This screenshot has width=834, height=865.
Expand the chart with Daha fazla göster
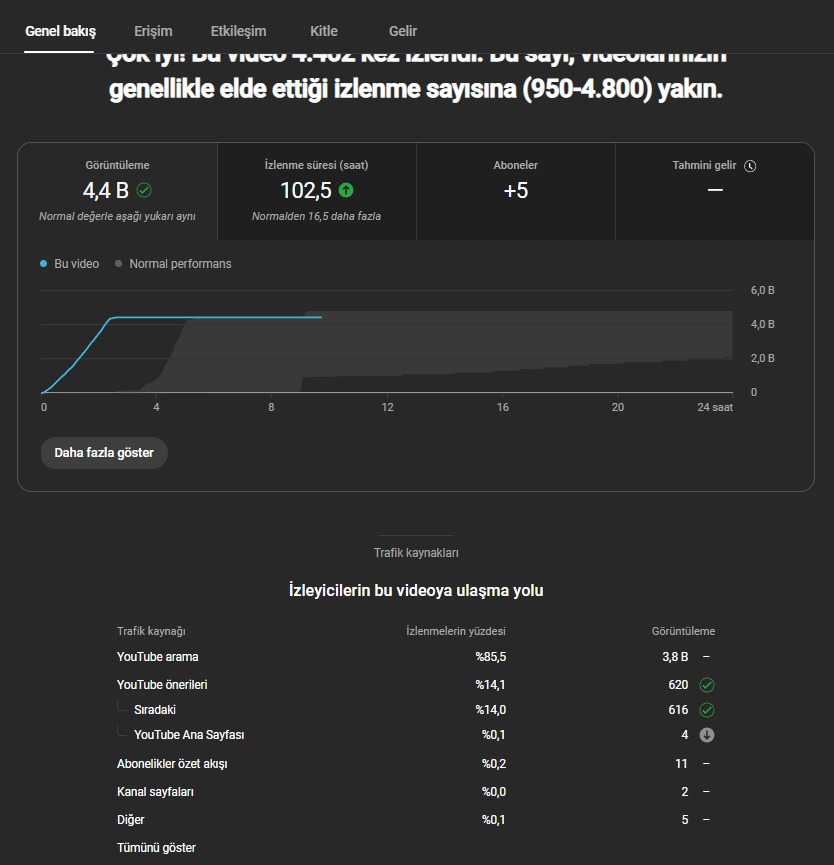click(x=104, y=453)
